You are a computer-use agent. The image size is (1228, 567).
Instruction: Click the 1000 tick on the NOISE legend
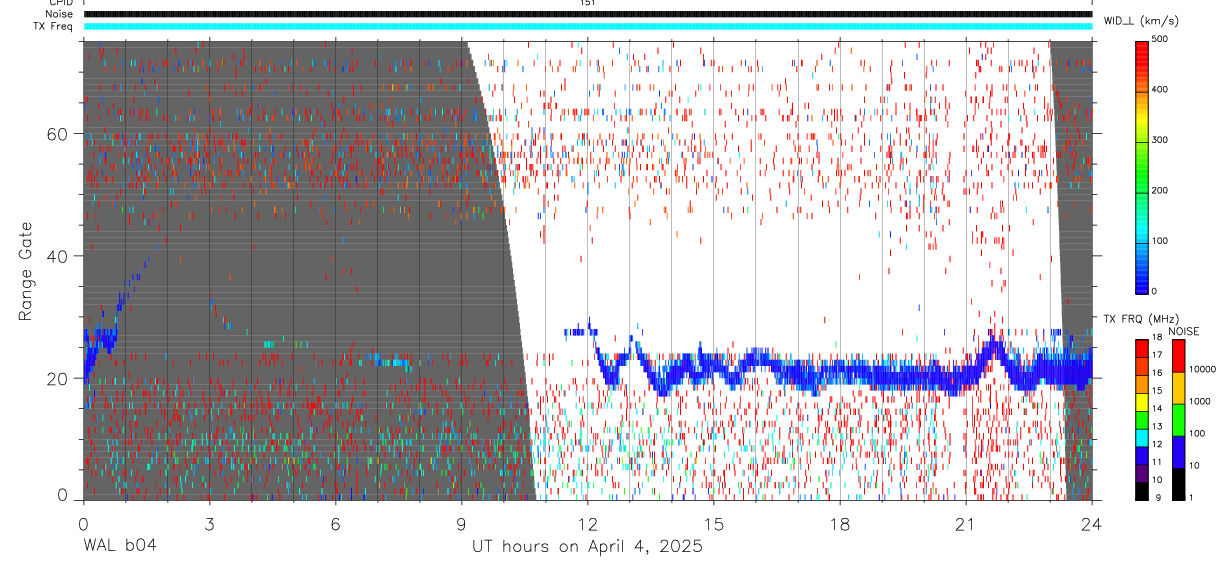coord(1199,401)
